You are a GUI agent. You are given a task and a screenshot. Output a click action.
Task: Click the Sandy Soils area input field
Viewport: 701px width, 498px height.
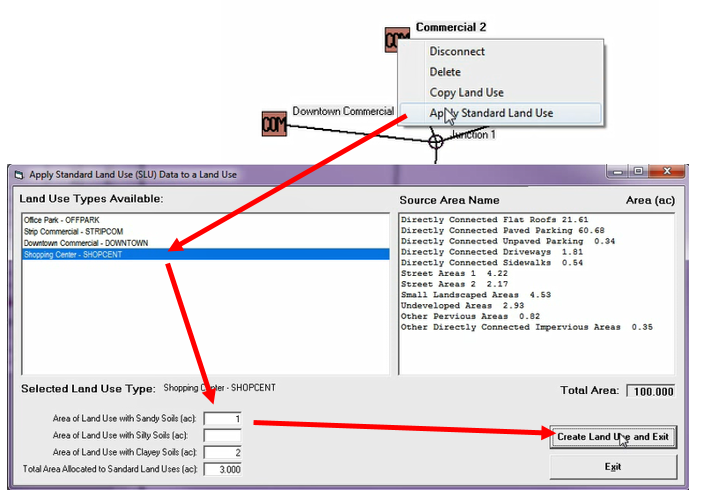pyautogui.click(x=224, y=419)
